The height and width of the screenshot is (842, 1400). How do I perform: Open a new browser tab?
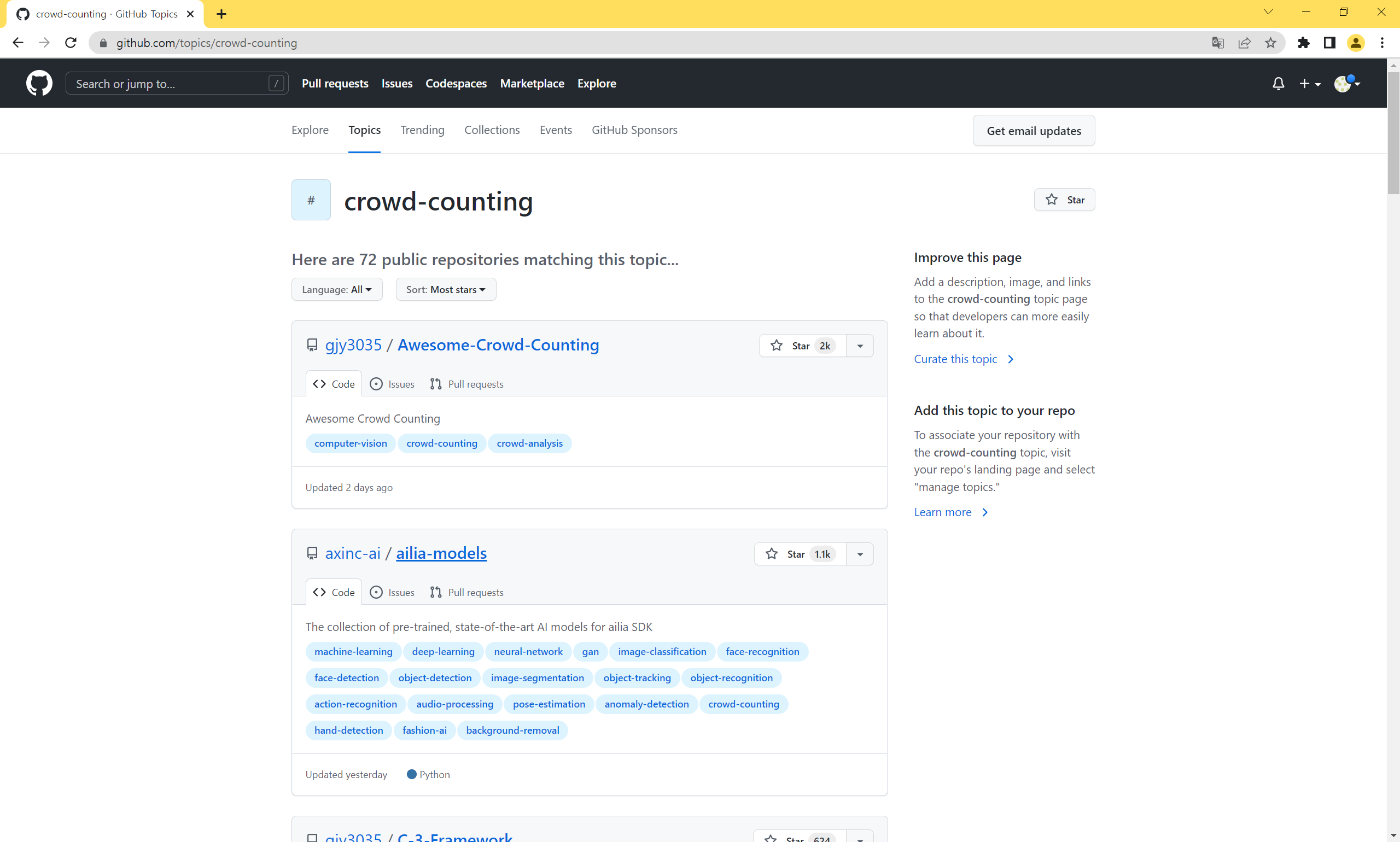[221, 14]
